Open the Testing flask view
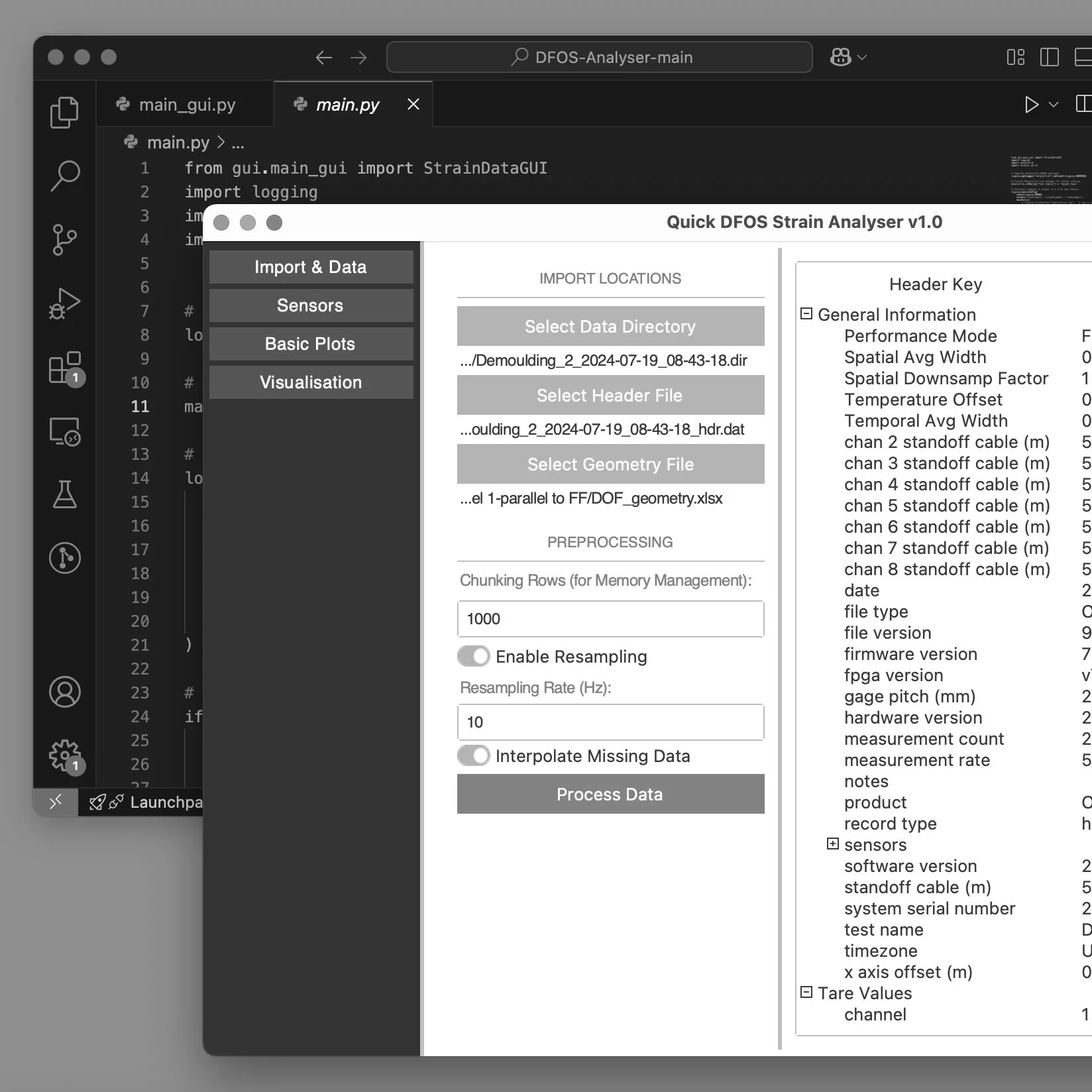The width and height of the screenshot is (1092, 1092). [x=64, y=494]
